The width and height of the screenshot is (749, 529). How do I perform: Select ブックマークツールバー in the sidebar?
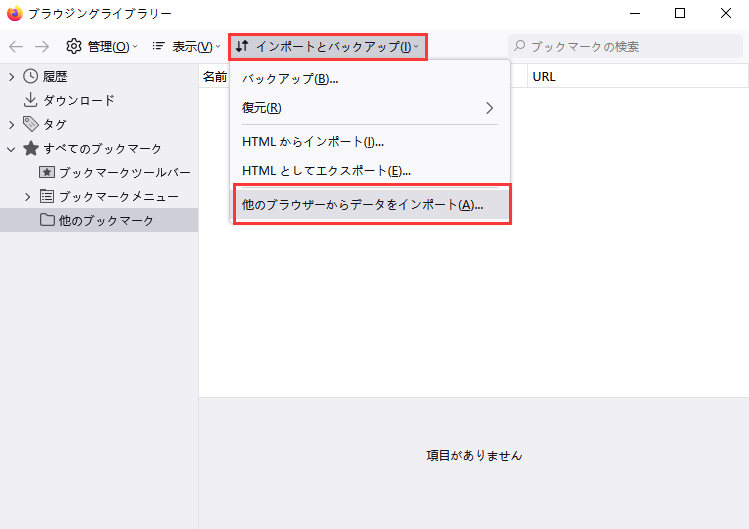(x=124, y=172)
